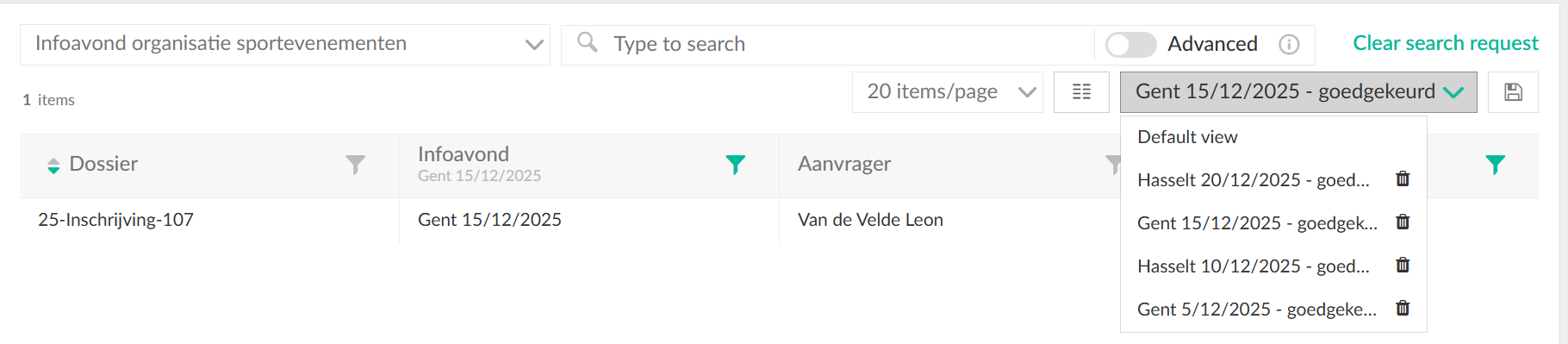Sort by the Dossier column arrows

(x=53, y=166)
